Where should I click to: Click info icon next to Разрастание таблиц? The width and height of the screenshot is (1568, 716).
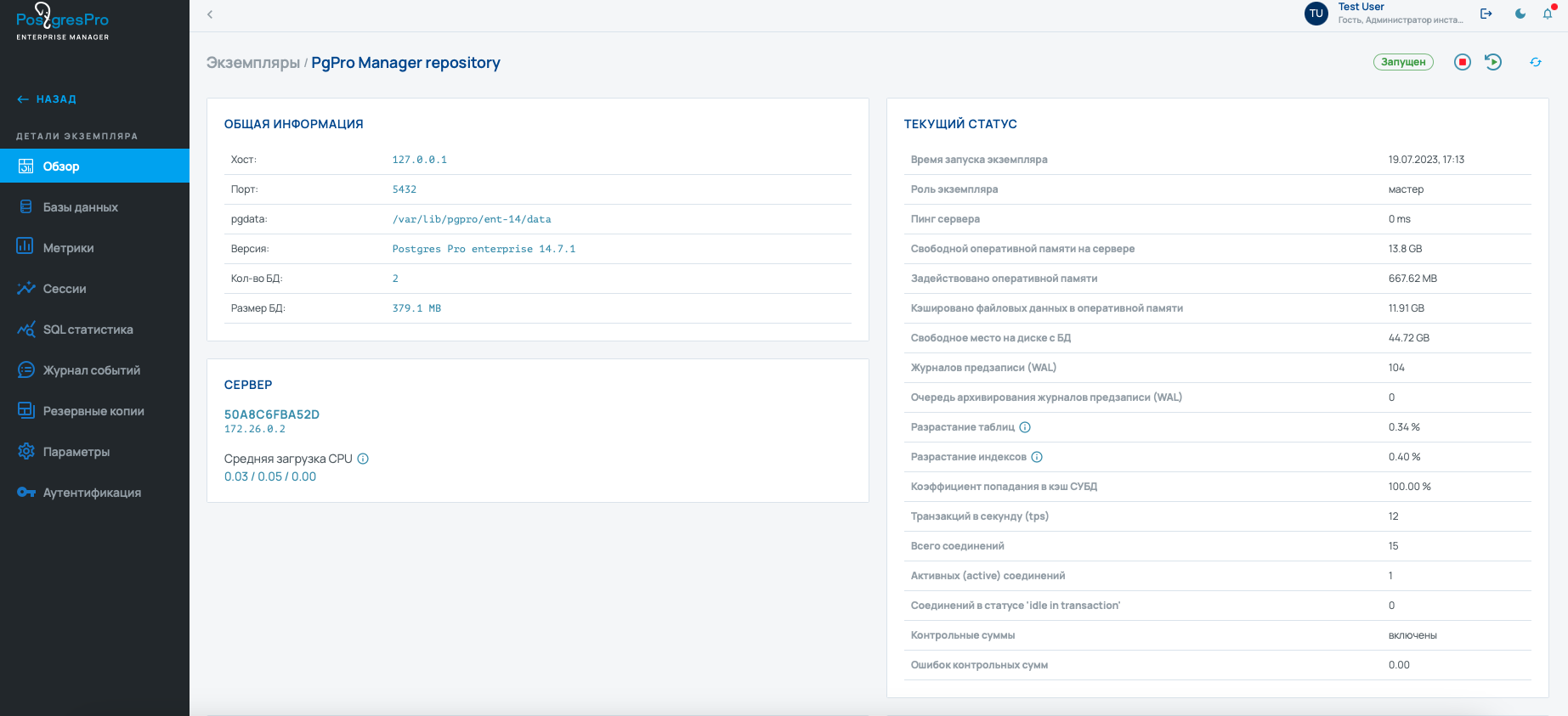pos(1025,427)
